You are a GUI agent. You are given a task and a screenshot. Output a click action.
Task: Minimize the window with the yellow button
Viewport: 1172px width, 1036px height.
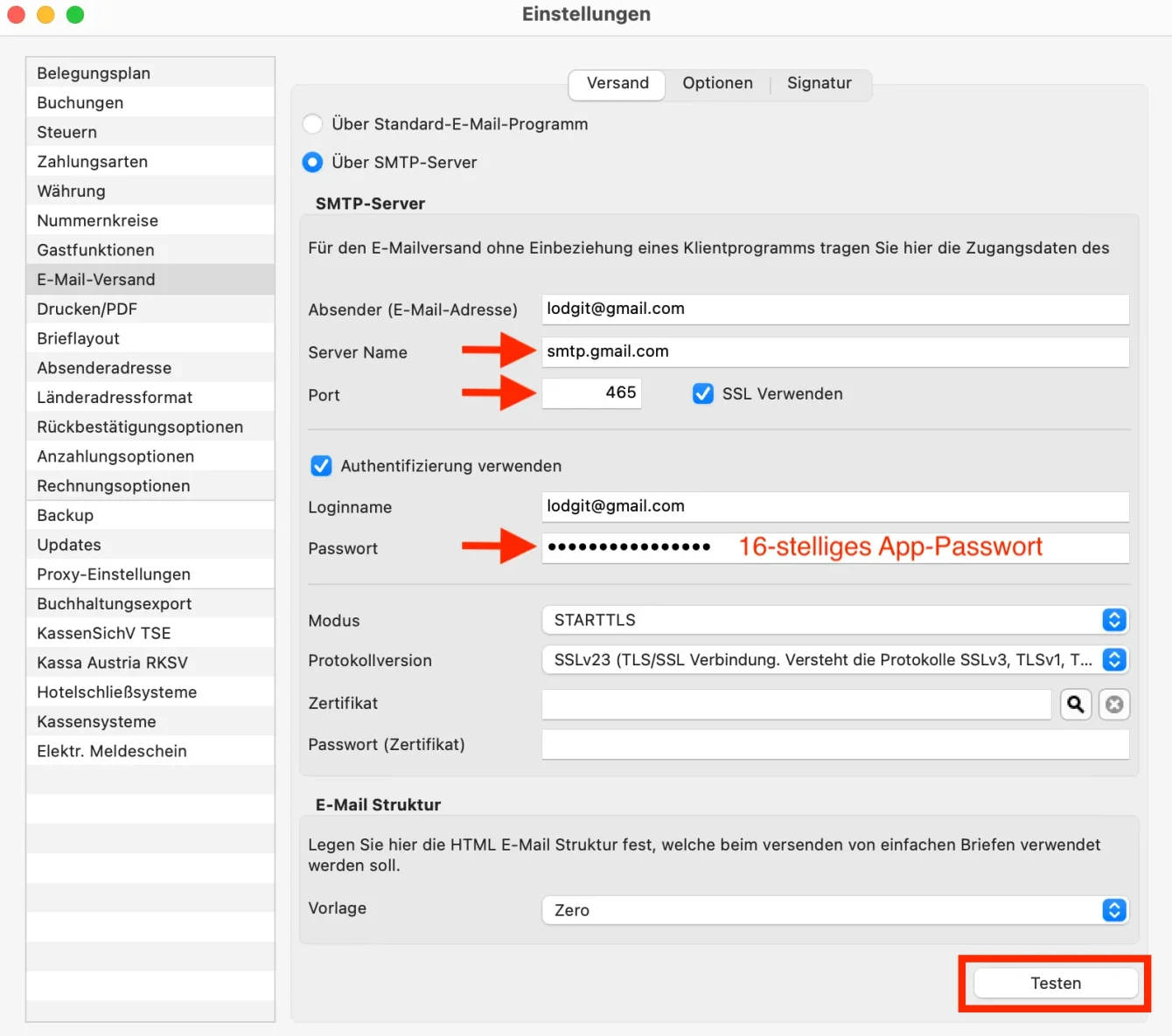point(45,15)
